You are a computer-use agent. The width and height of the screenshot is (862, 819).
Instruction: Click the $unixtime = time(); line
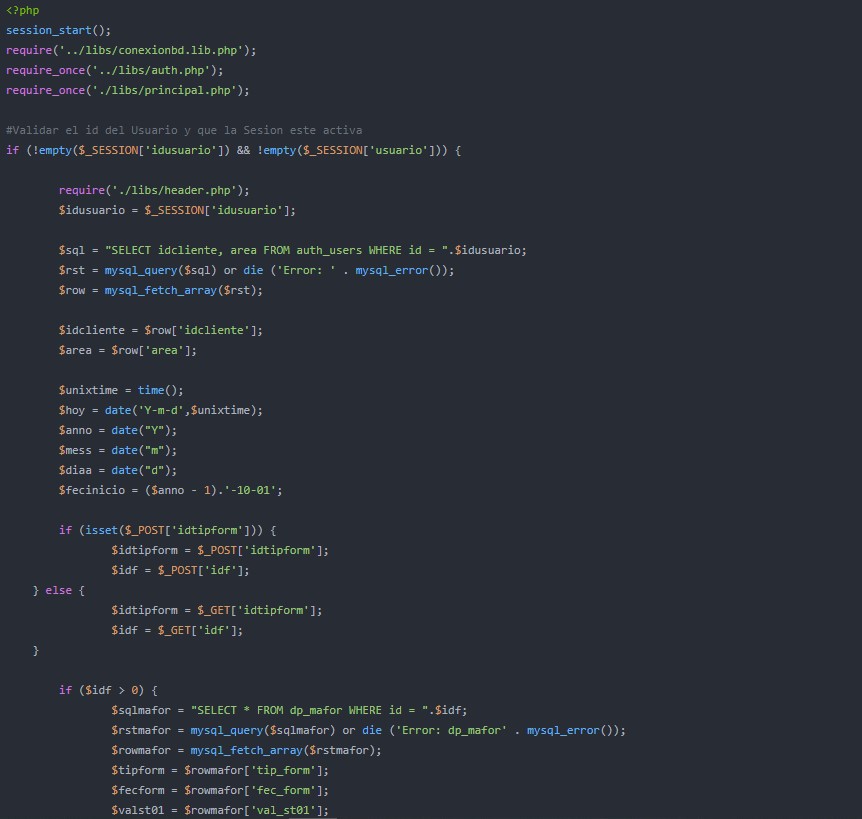[x=121, y=390]
